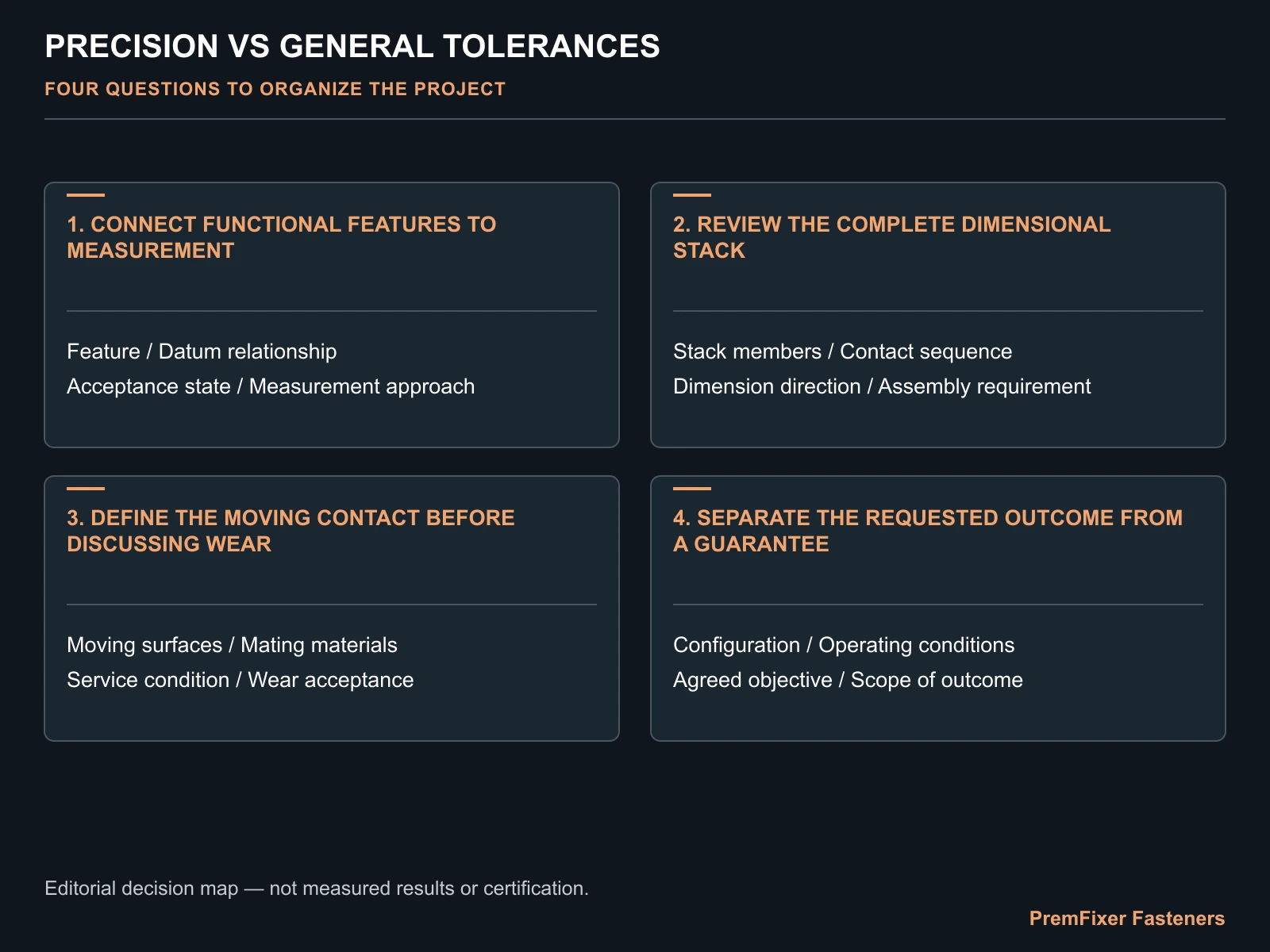Viewport: 1270px width, 952px height.
Task: Click heading '4. SEPARATE THE REQUESTED OUTCOME'
Action: tap(928, 531)
